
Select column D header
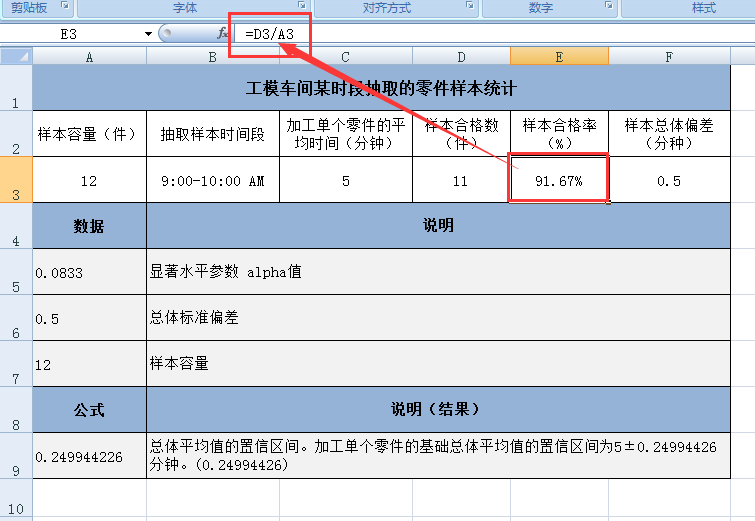[461, 57]
